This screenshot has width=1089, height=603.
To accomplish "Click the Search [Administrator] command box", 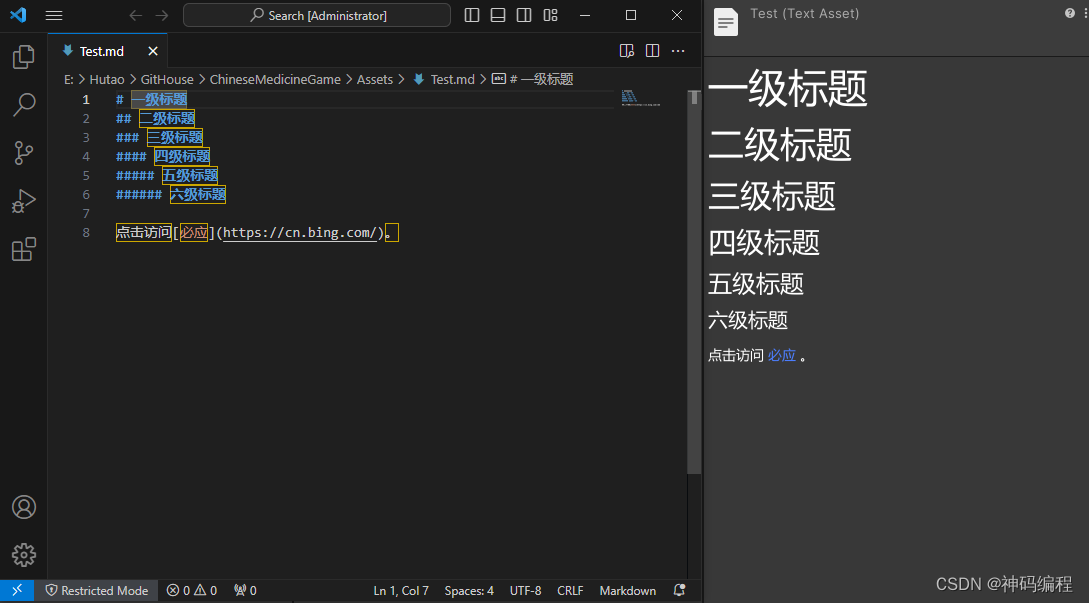I will pos(317,15).
